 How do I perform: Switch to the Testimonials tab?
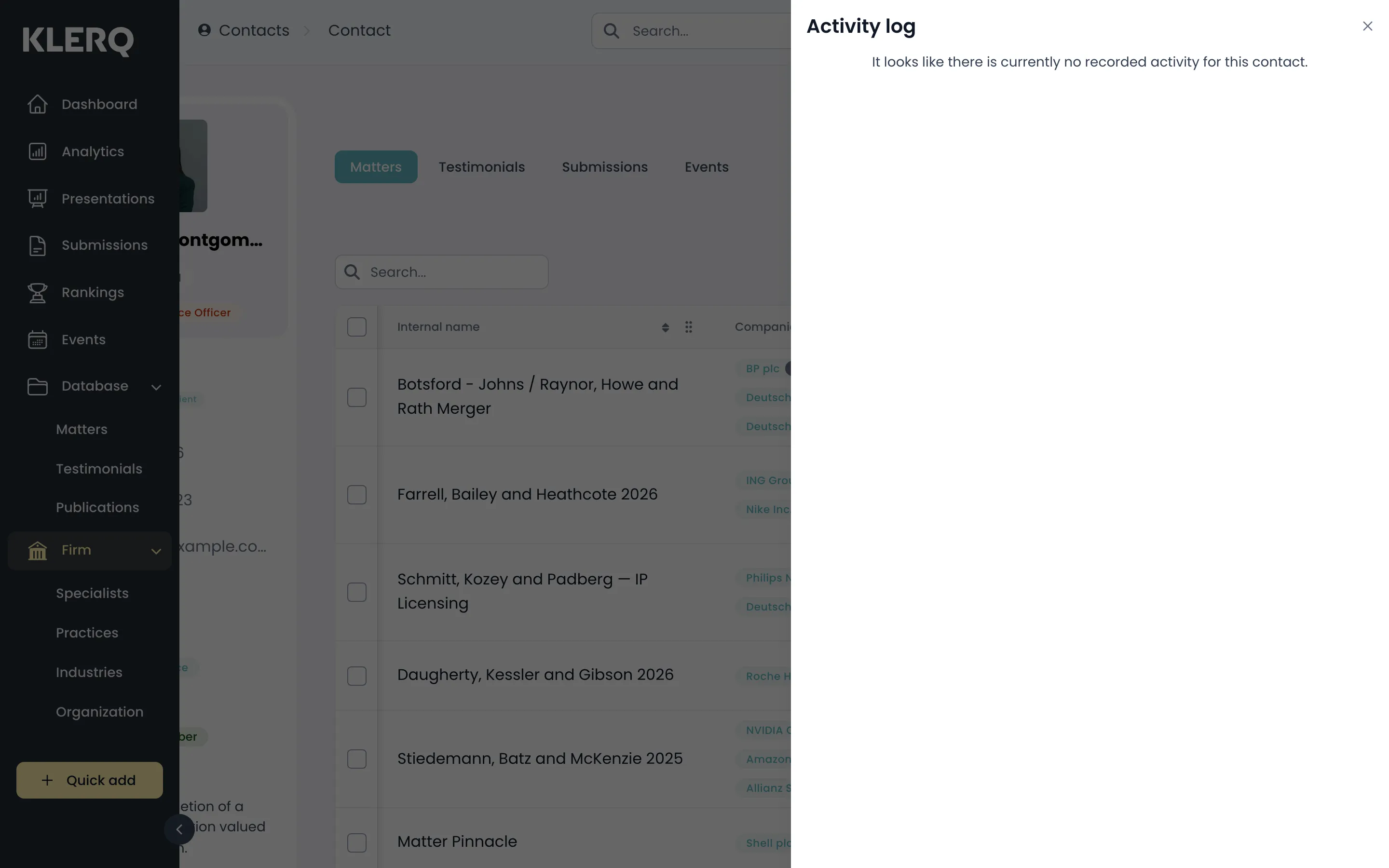pyautogui.click(x=481, y=167)
